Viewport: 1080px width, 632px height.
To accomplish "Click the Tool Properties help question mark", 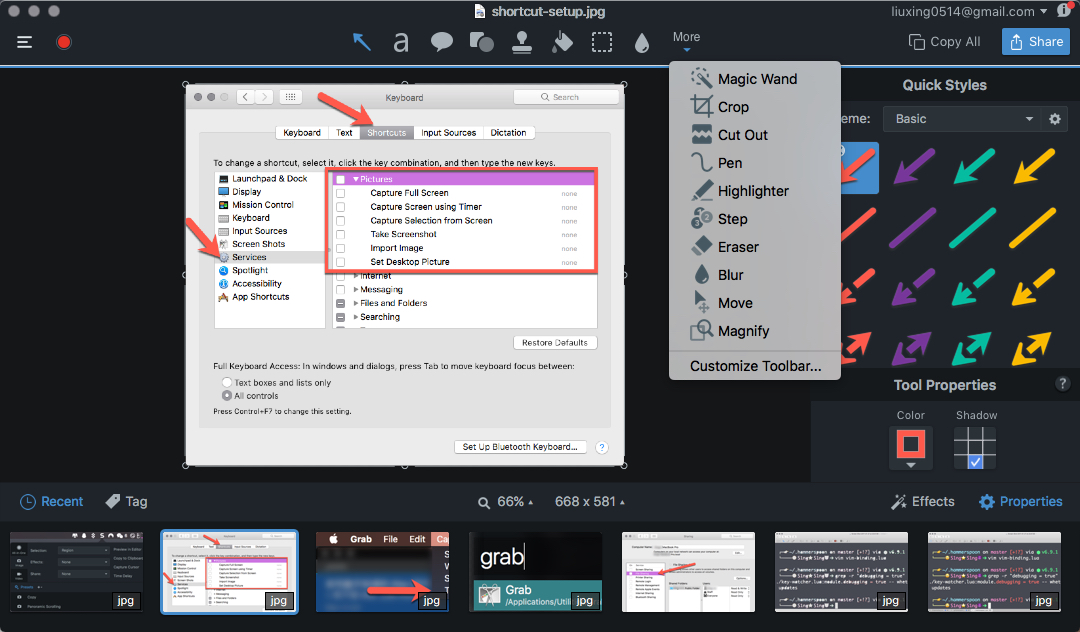I will (1062, 384).
